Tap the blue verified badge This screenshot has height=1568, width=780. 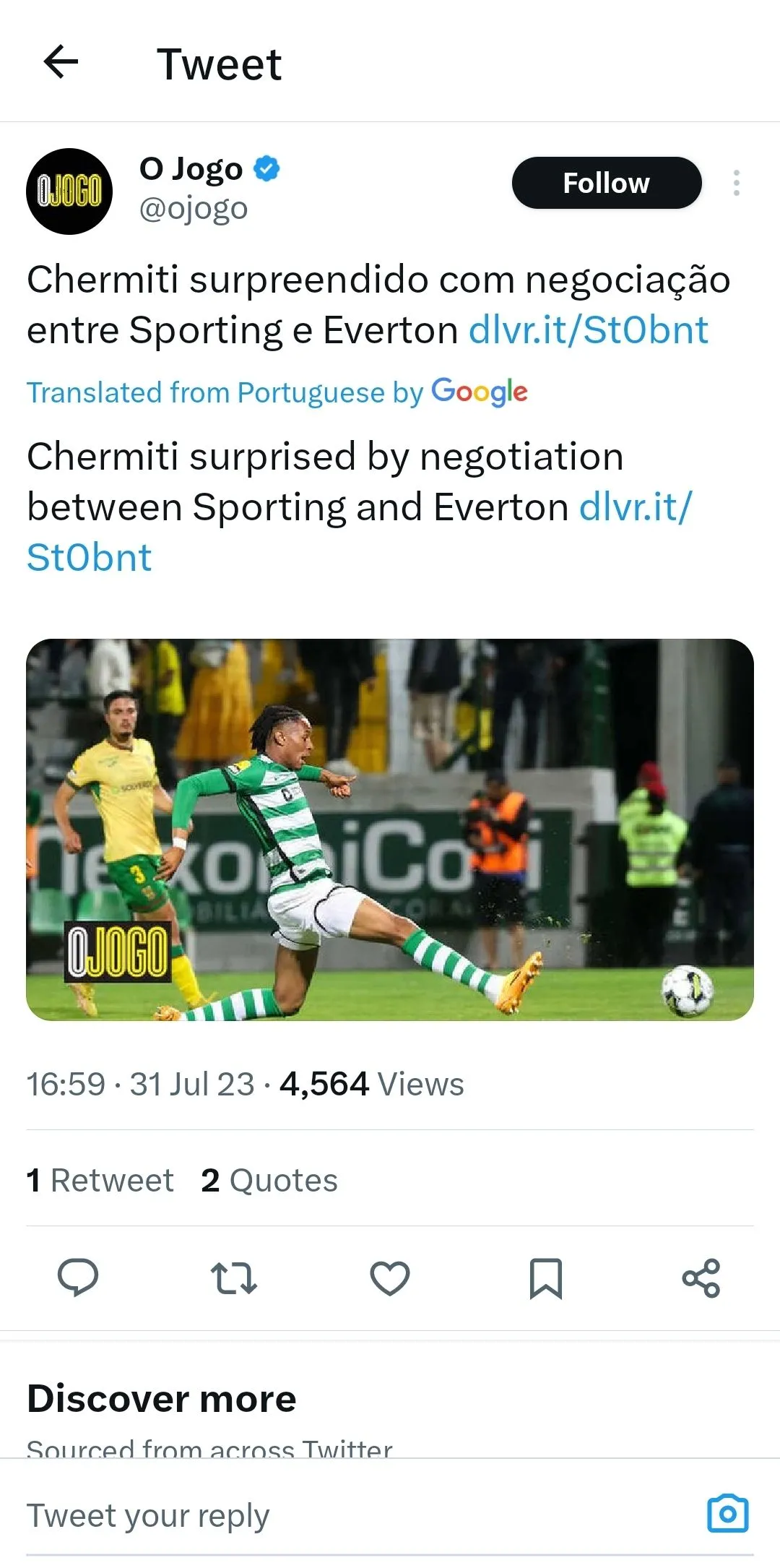coord(266,168)
